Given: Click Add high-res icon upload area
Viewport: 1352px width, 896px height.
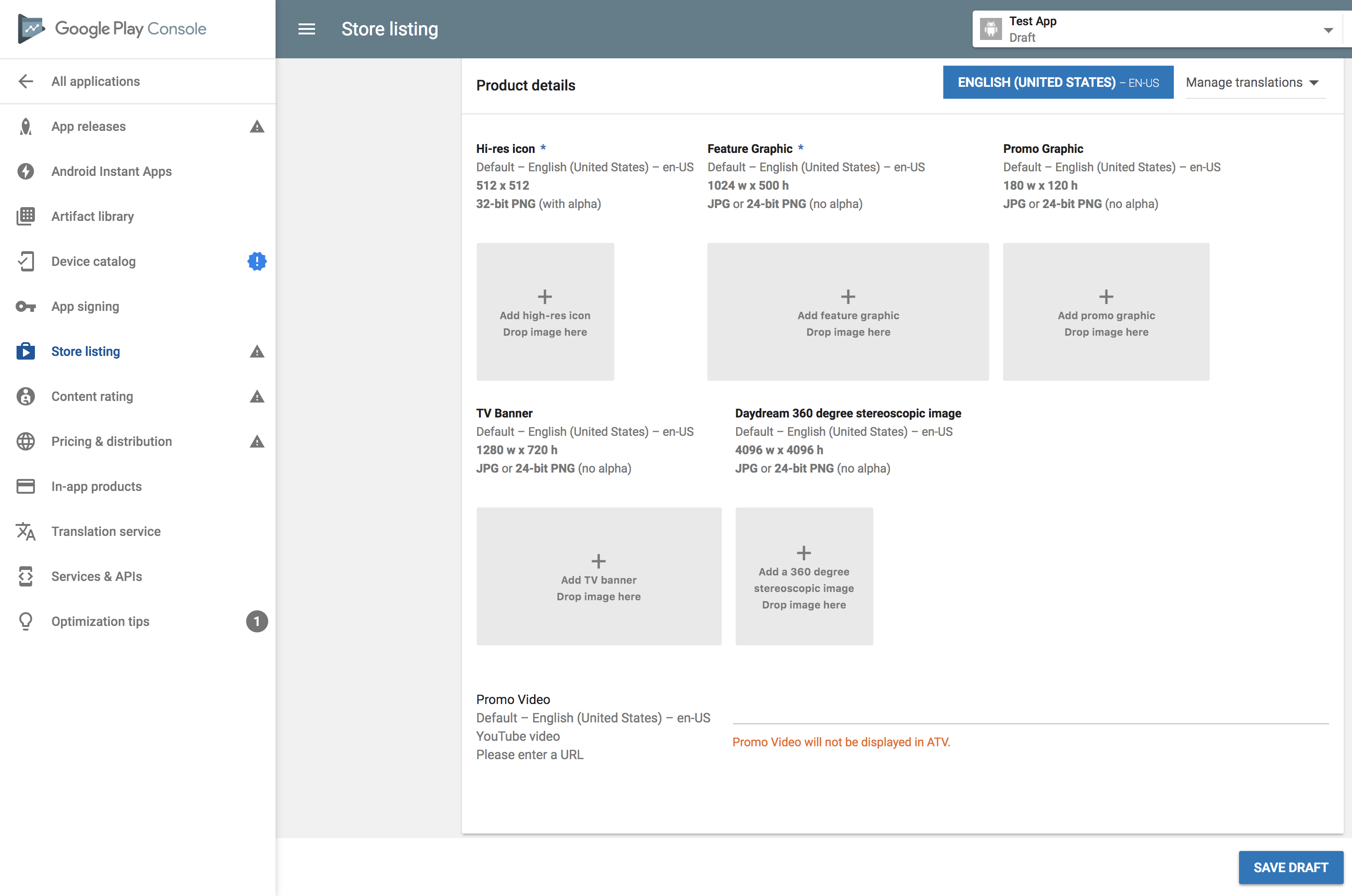Looking at the screenshot, I should [545, 312].
